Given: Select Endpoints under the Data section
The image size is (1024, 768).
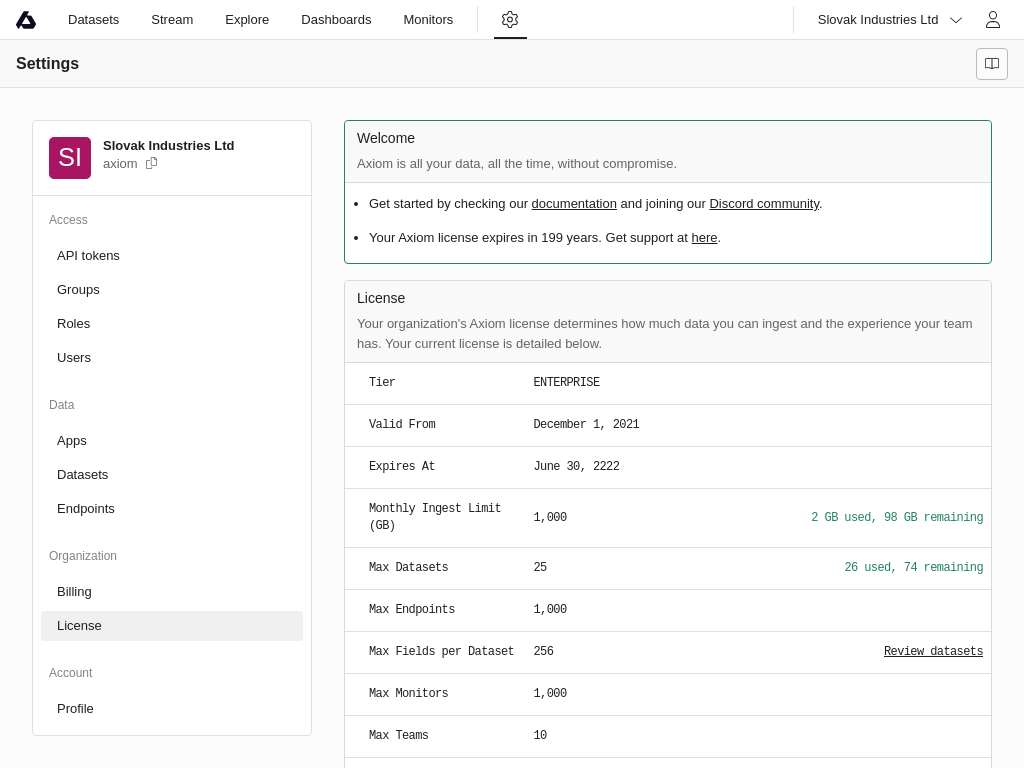Looking at the screenshot, I should click(86, 508).
